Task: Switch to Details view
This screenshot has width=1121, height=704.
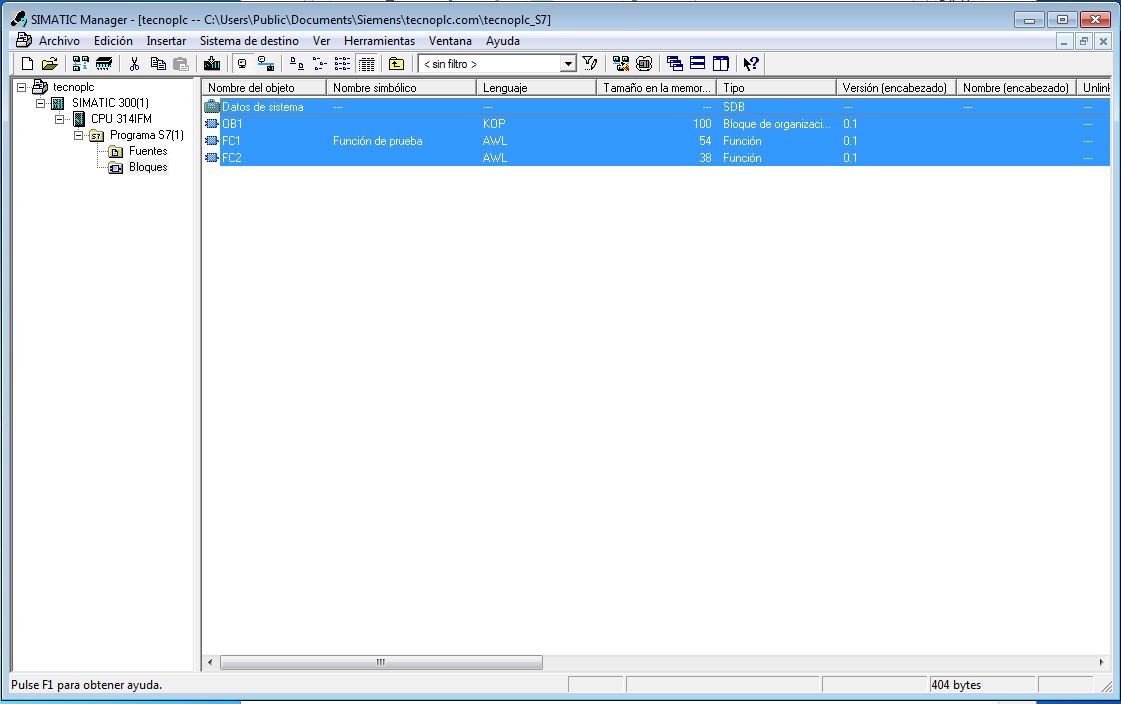Action: click(x=366, y=64)
